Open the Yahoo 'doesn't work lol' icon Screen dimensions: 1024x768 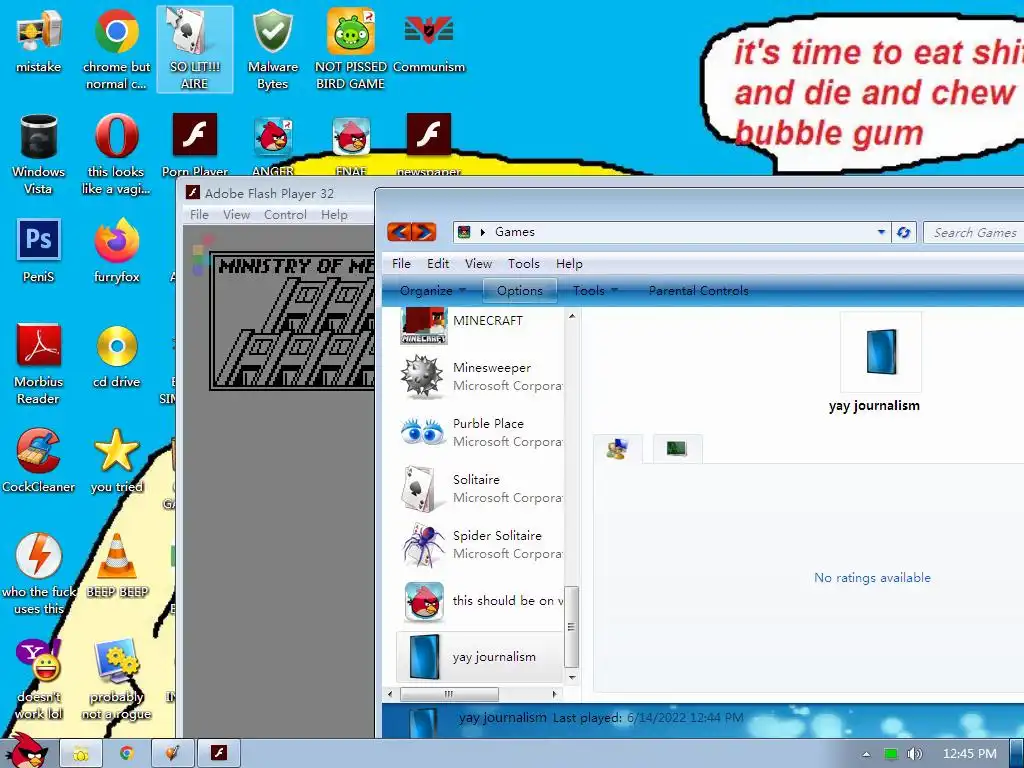[39, 680]
